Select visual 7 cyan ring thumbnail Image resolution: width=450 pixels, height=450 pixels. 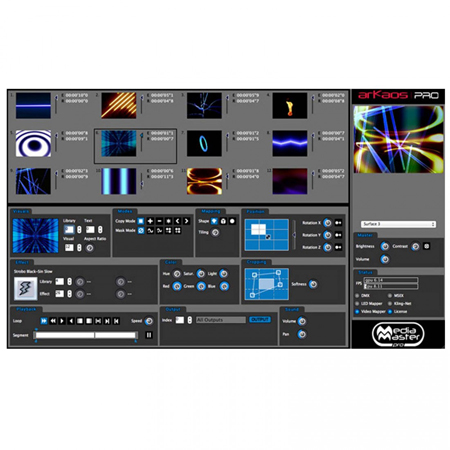click(204, 143)
